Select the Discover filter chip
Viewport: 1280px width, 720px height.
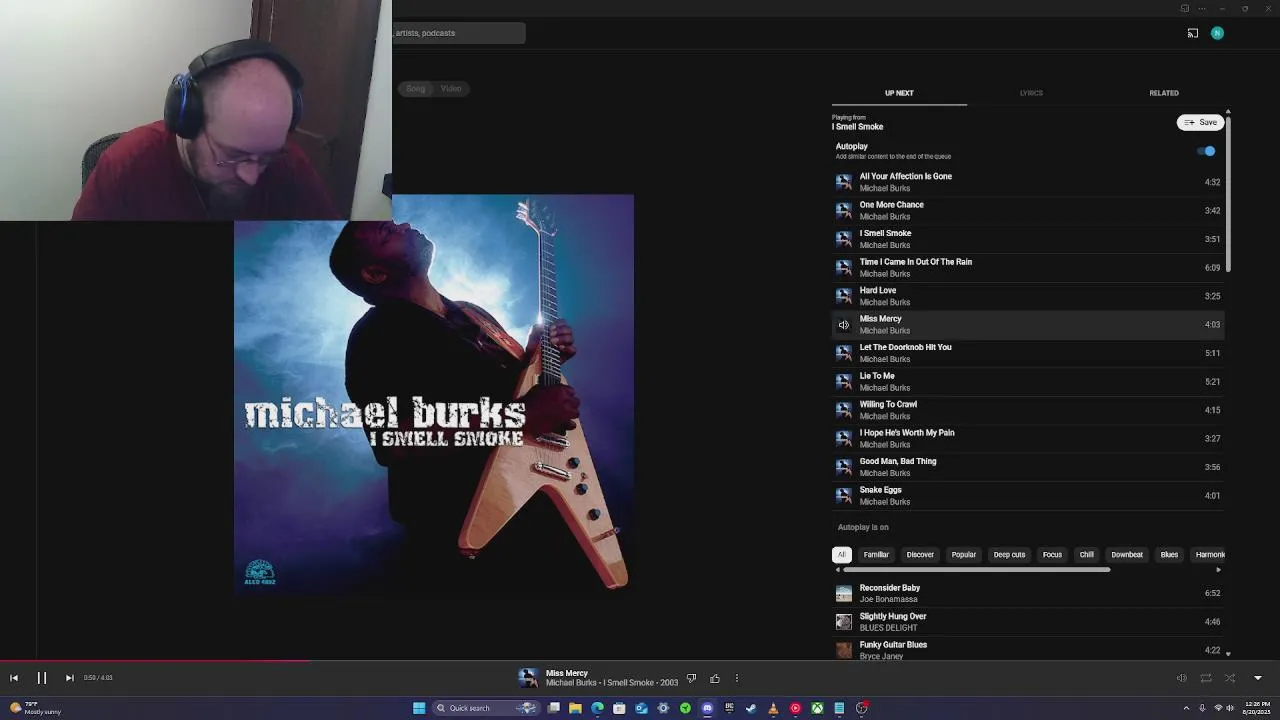[x=920, y=555]
